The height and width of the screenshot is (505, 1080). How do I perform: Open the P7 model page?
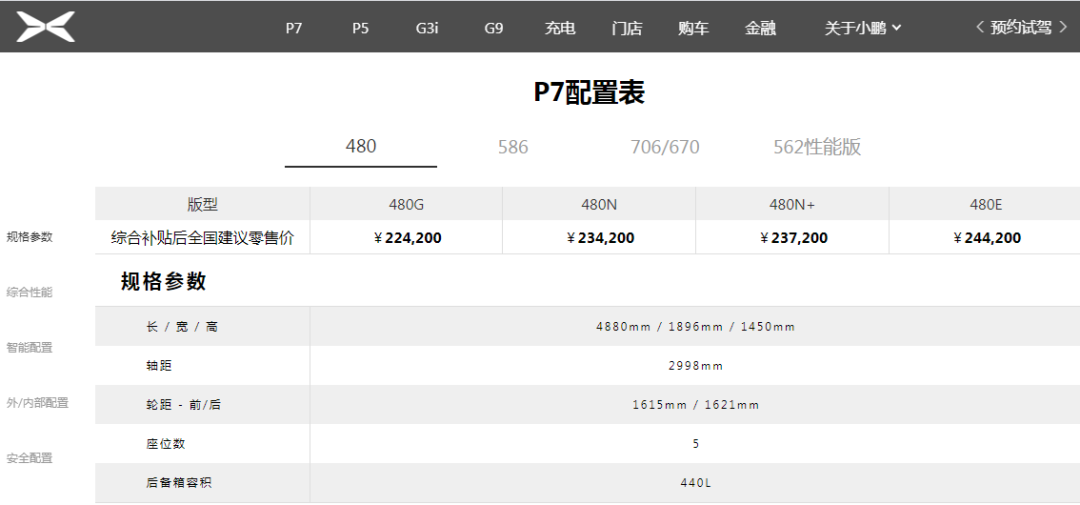coord(293,28)
